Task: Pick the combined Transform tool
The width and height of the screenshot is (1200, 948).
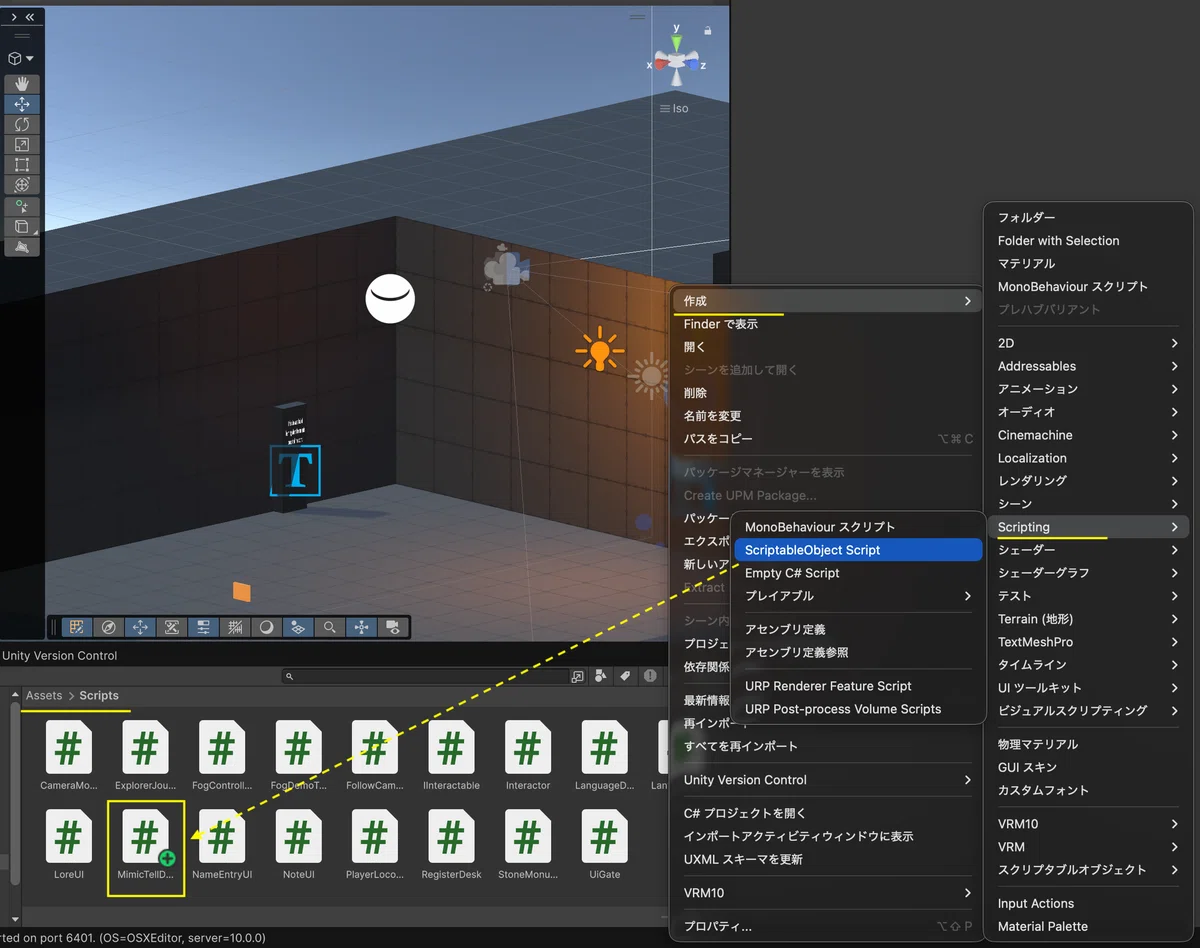Action: click(x=21, y=184)
